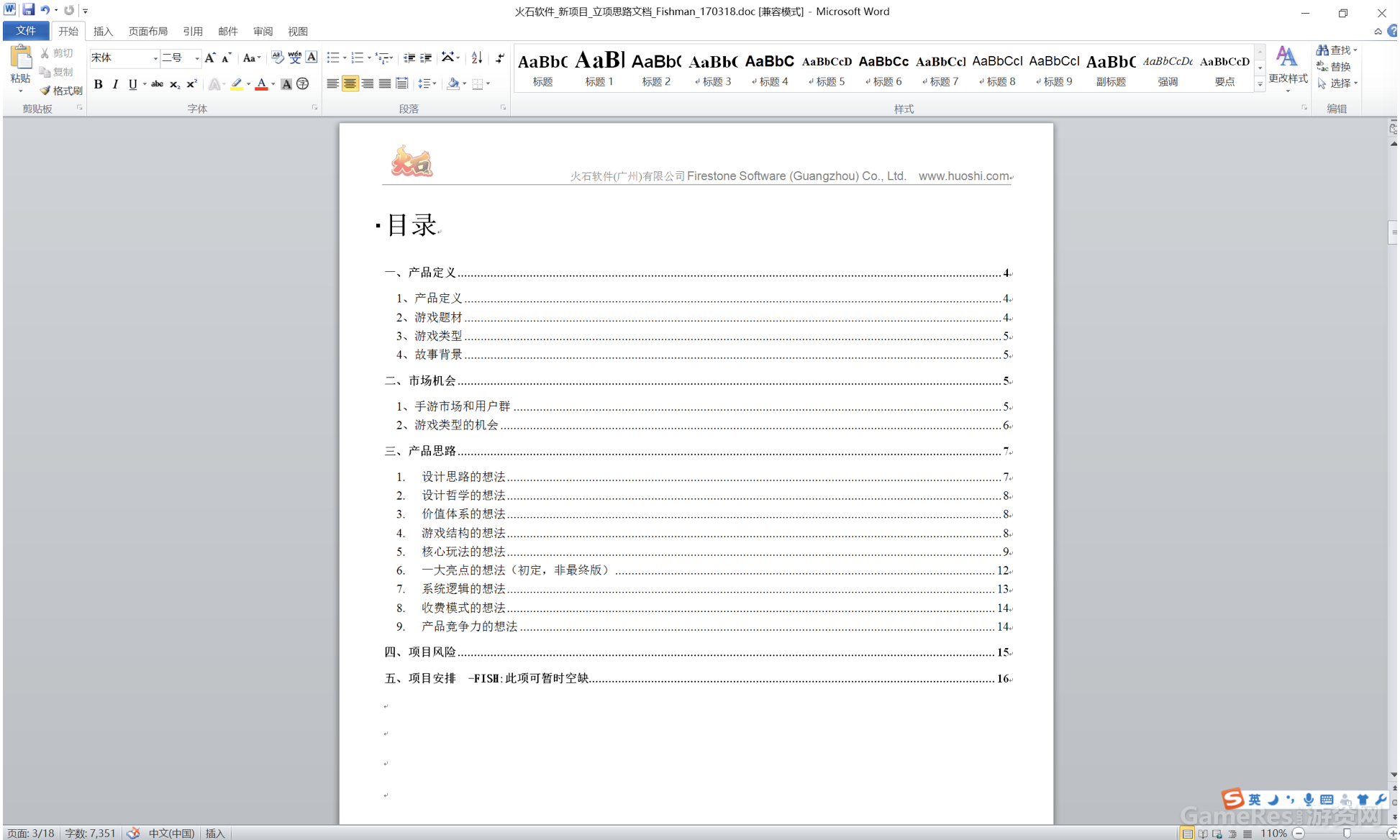Click red font color button
Screen dimensions: 1400x840
262,84
